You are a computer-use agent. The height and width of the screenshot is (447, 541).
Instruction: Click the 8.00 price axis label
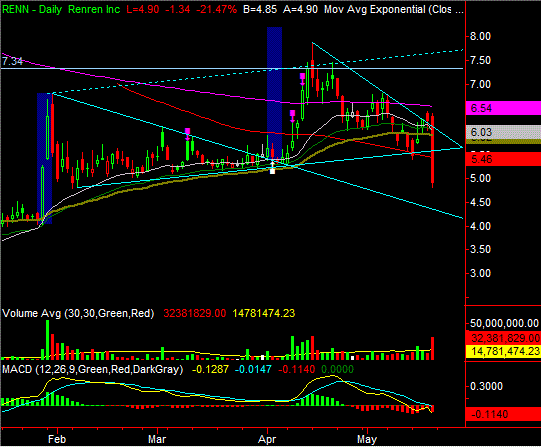(x=480, y=36)
